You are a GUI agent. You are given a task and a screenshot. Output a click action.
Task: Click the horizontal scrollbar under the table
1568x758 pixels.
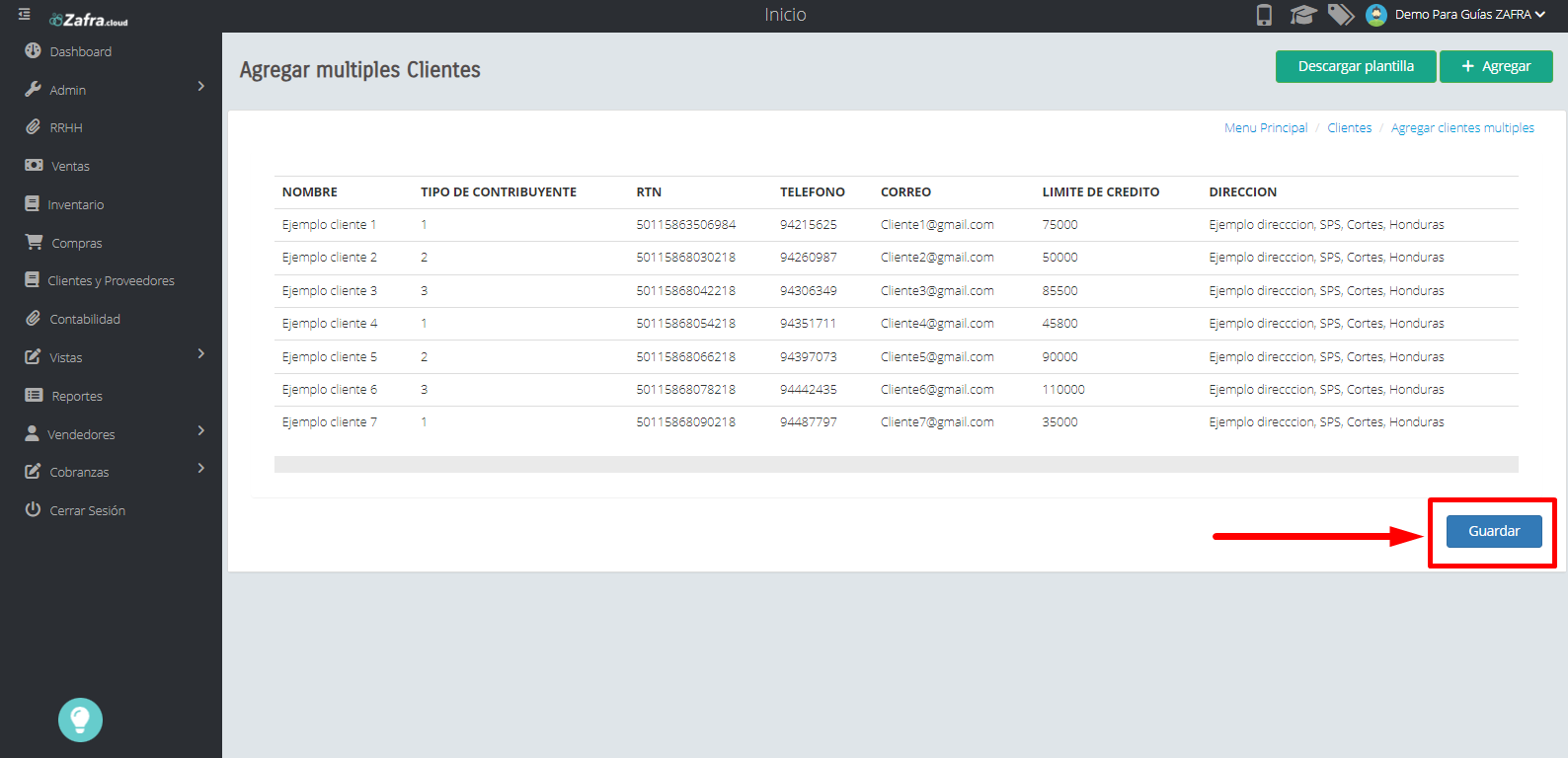coord(896,464)
